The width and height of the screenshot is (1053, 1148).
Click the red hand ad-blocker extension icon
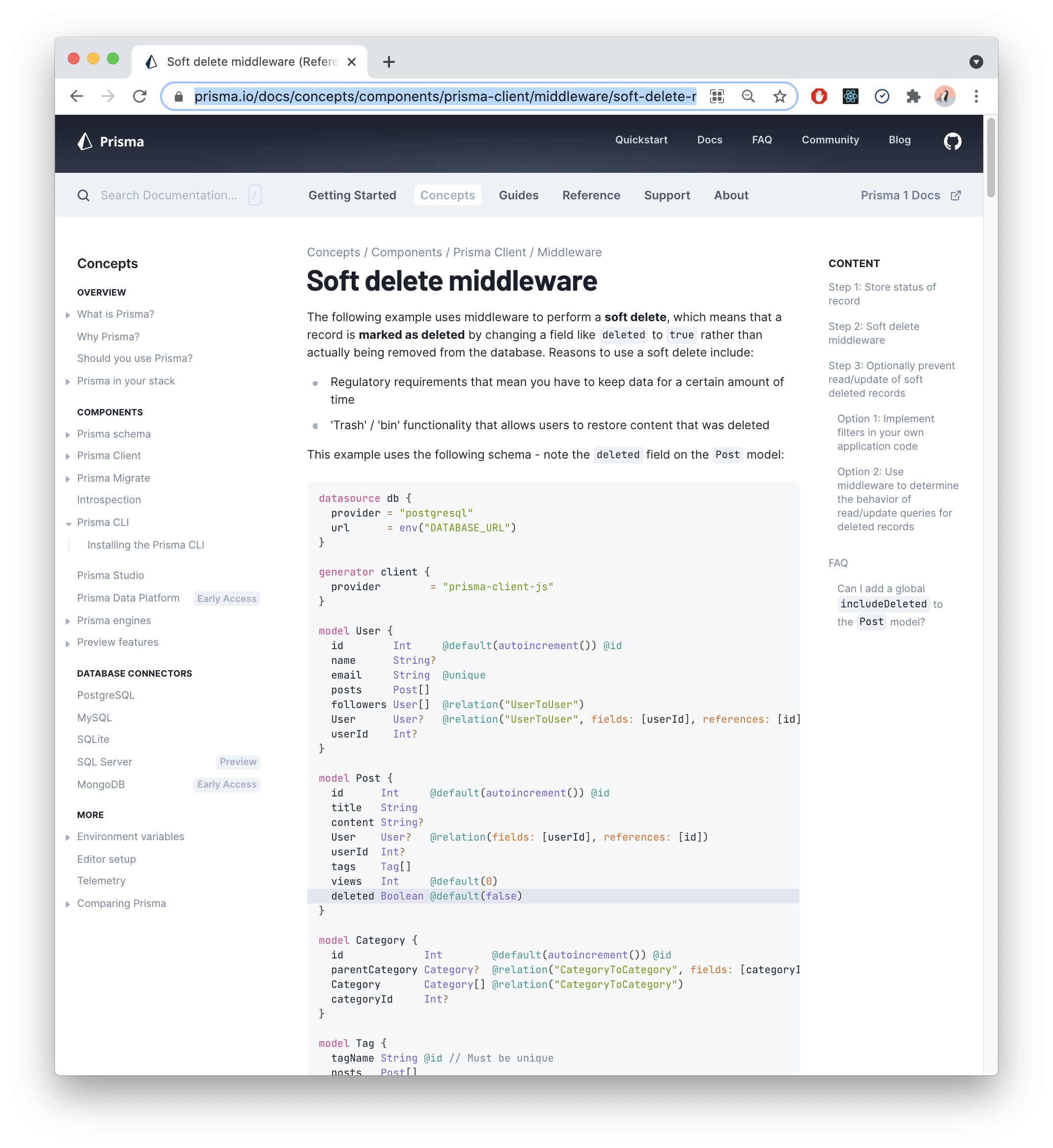pos(819,96)
